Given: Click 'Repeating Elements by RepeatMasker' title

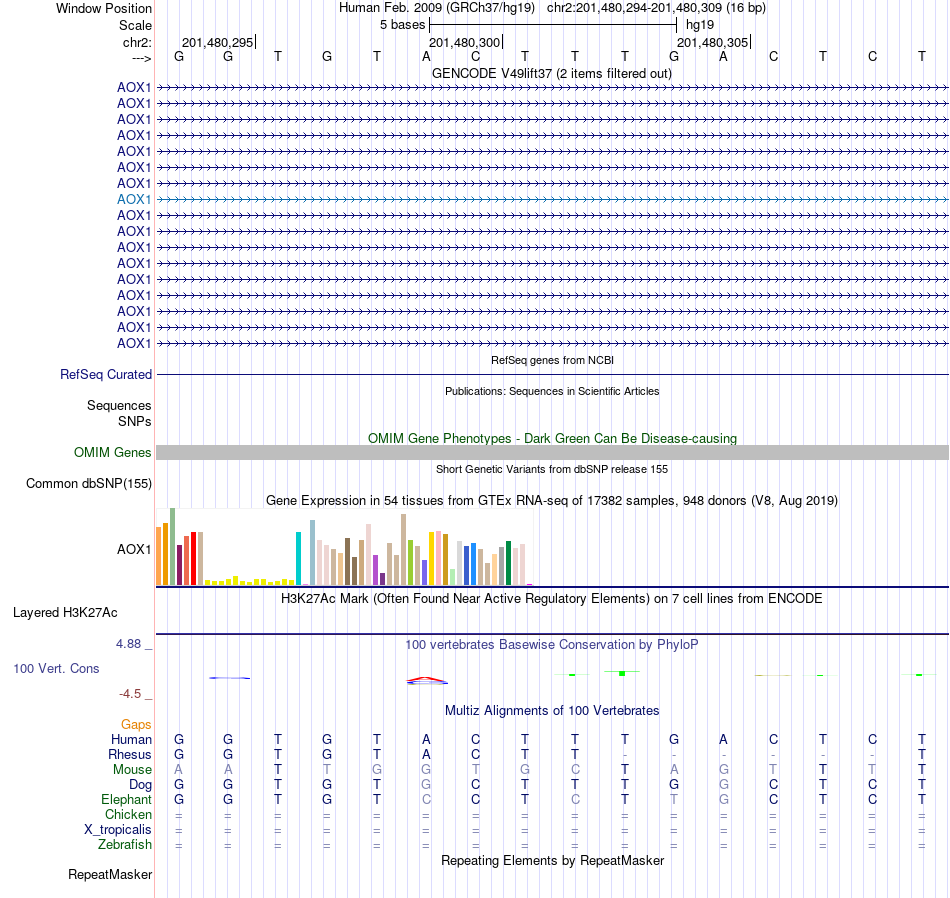Looking at the screenshot, I should point(553,861).
